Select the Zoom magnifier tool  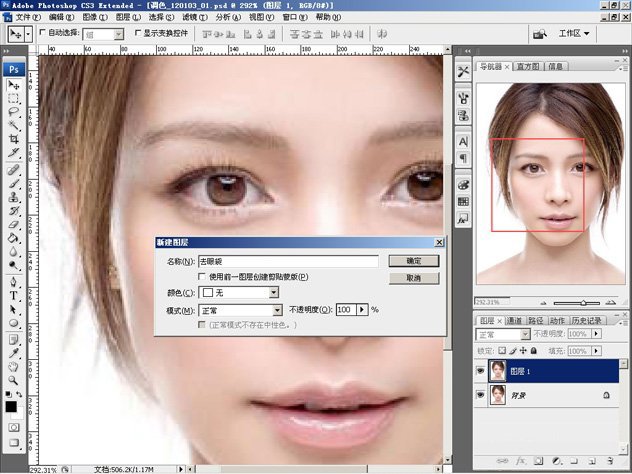tap(14, 381)
